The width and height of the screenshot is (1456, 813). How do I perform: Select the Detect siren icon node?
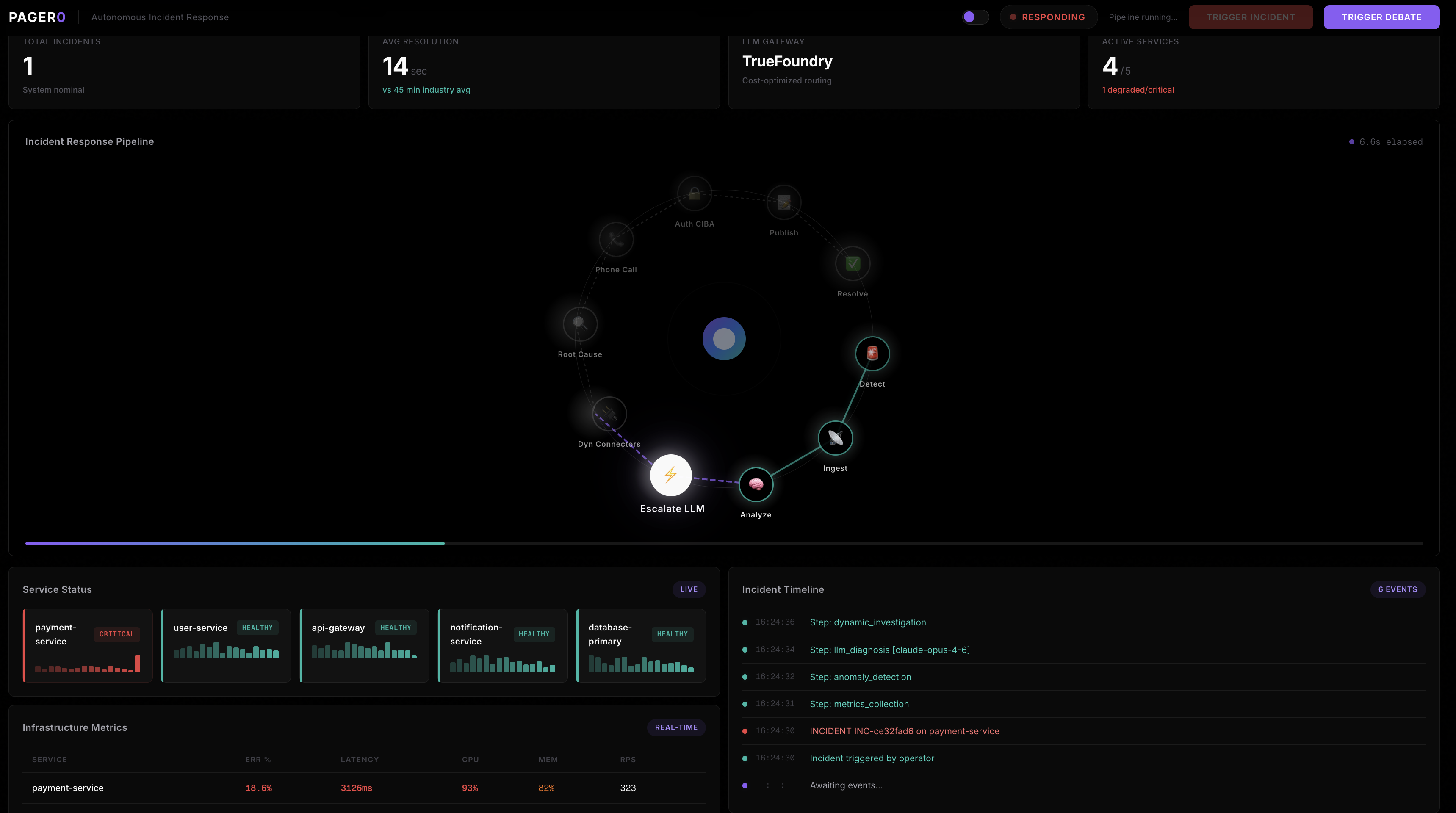pyautogui.click(x=872, y=354)
